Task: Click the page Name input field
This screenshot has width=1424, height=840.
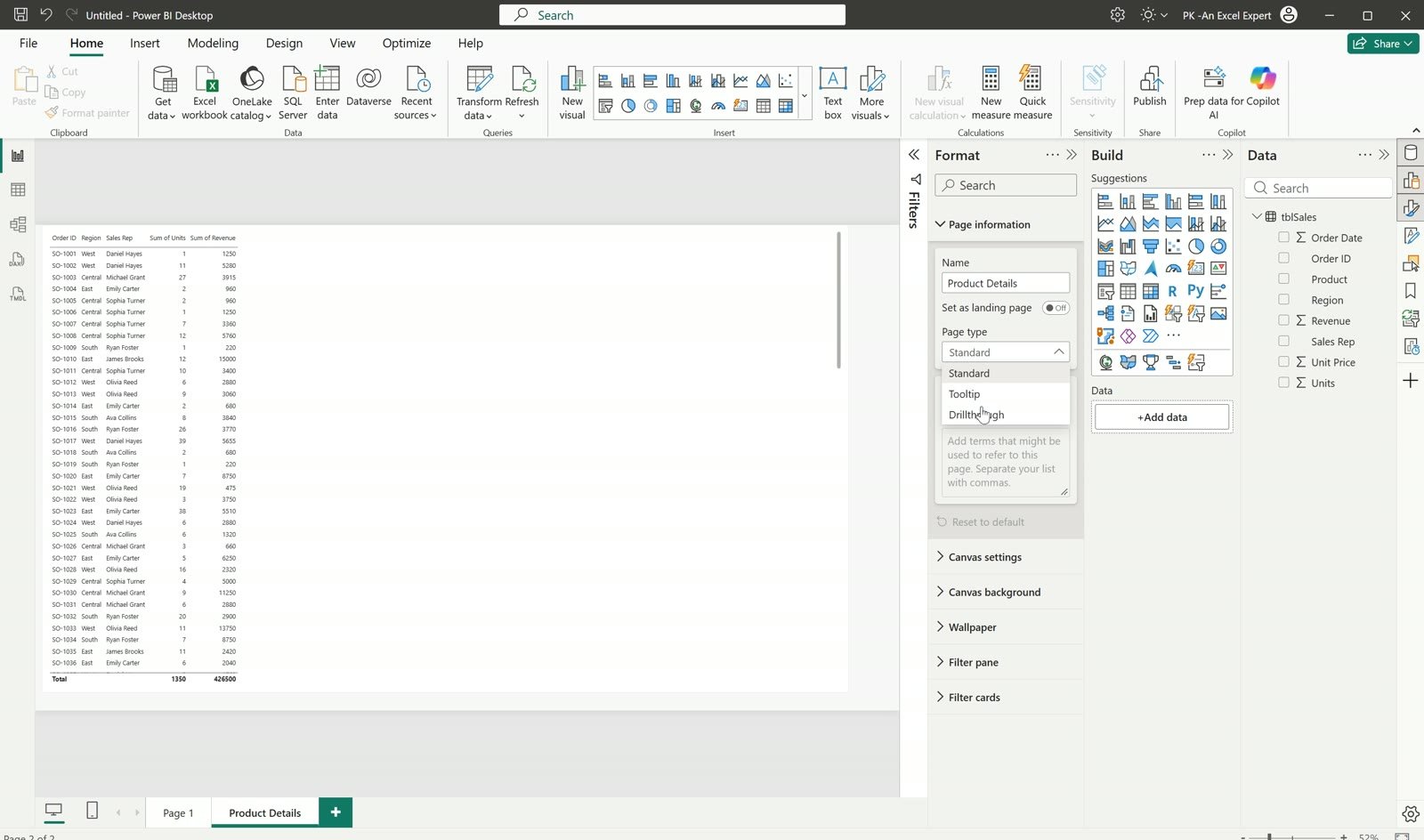Action: pos(1006,283)
